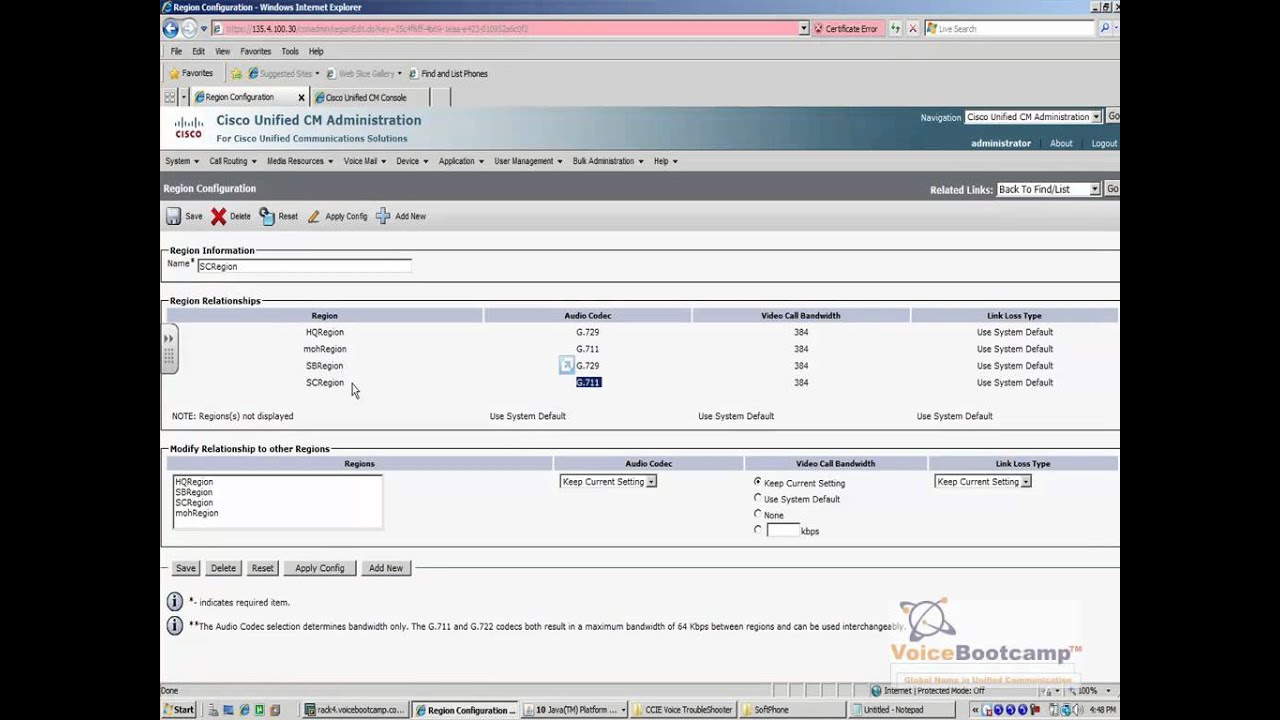Open the search provider dropdown arrow
The width and height of the screenshot is (1280, 720).
tap(1118, 29)
